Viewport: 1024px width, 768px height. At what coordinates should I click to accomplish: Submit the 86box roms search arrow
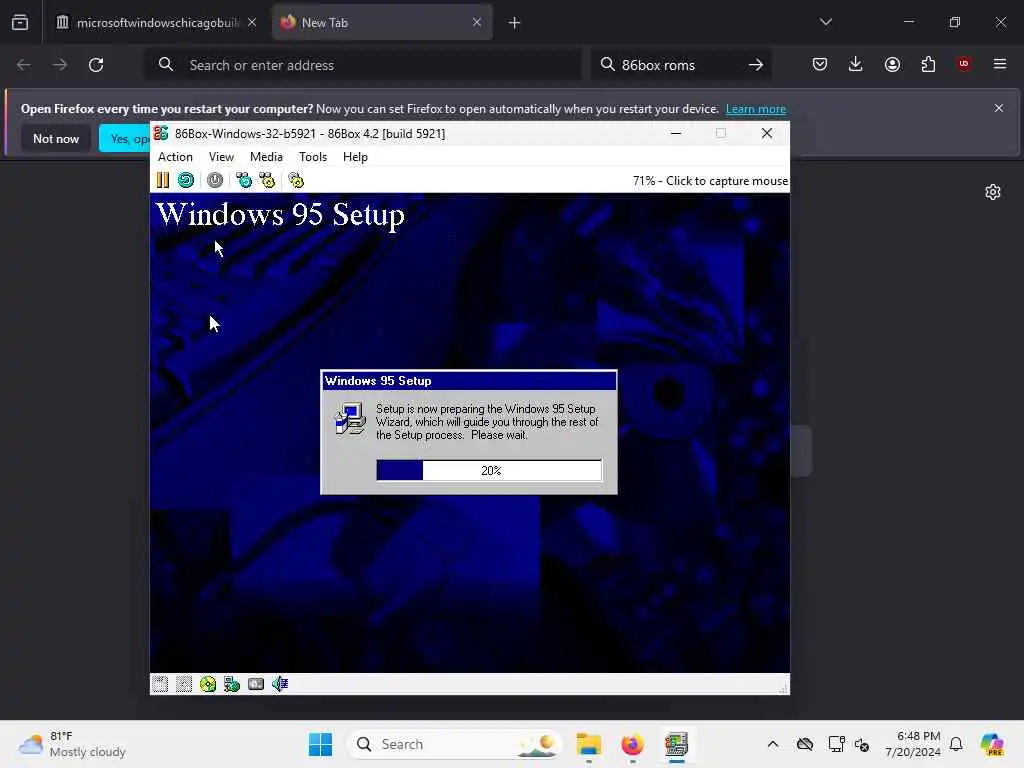point(756,65)
